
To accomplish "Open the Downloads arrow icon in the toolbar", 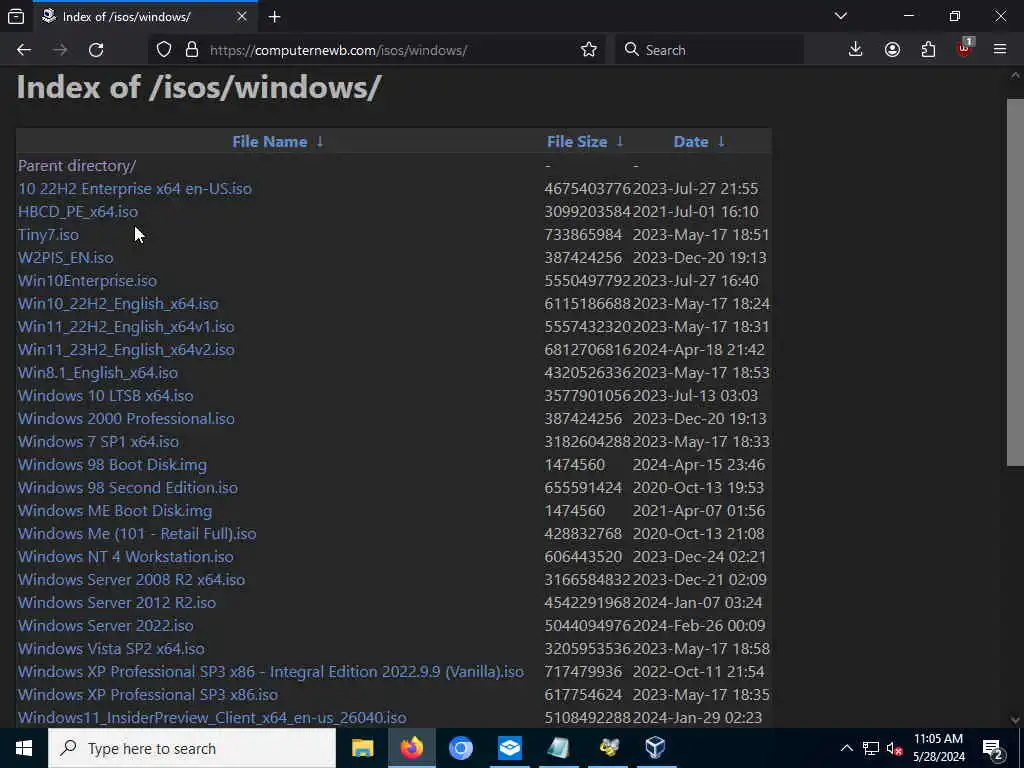I will tap(856, 50).
